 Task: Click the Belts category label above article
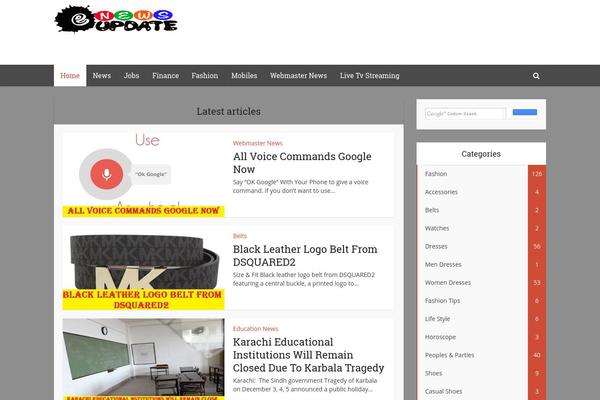pyautogui.click(x=240, y=236)
